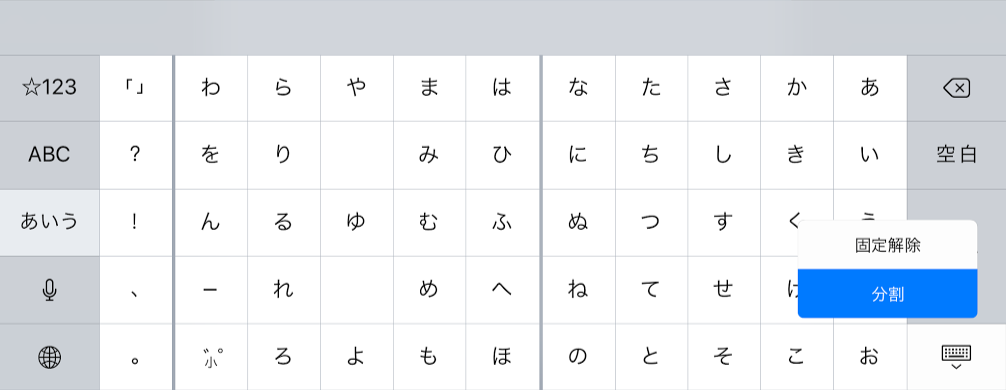1006x390 pixels.
Task: Tap the 空白 space key
Action: pyautogui.click(x=957, y=155)
